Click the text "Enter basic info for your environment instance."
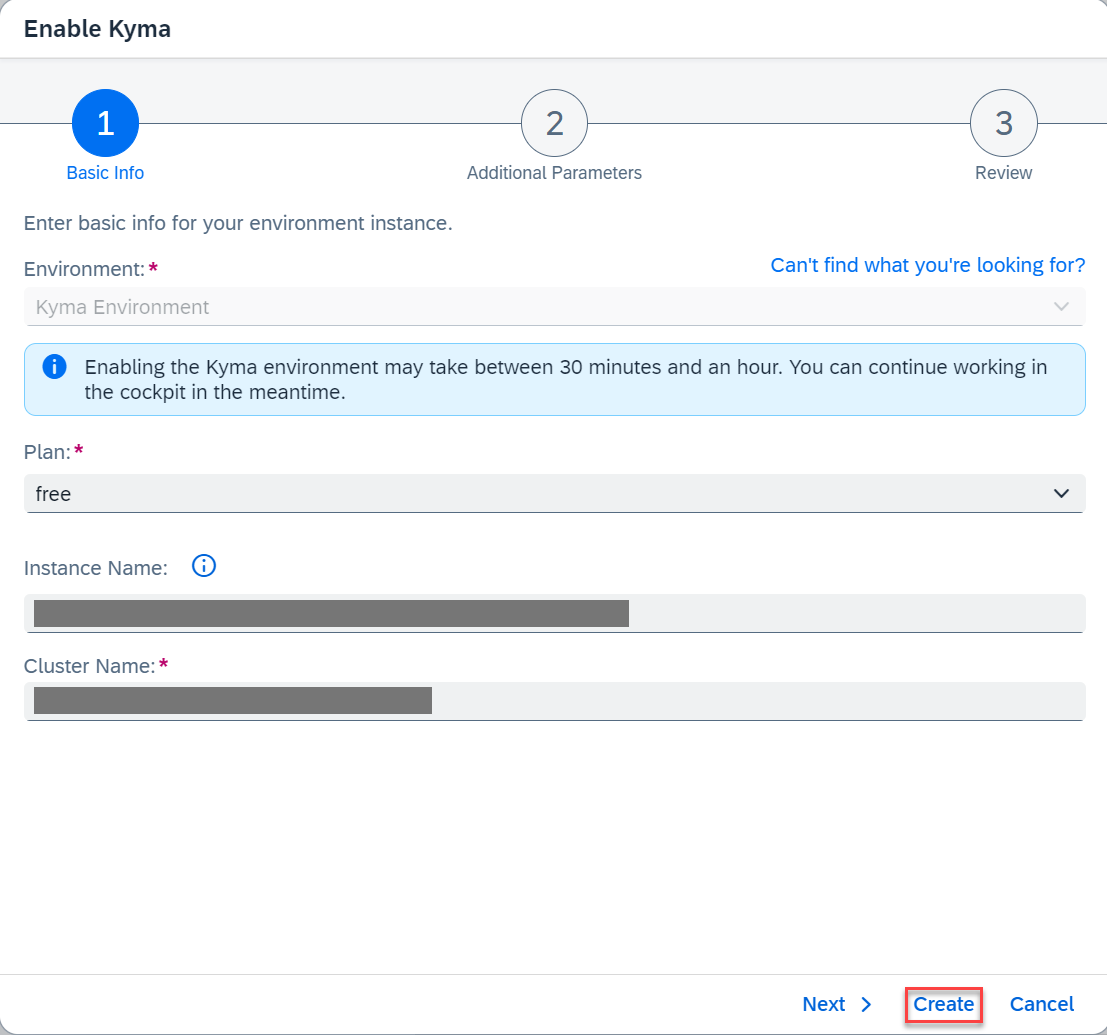This screenshot has width=1107, height=1035. click(238, 223)
